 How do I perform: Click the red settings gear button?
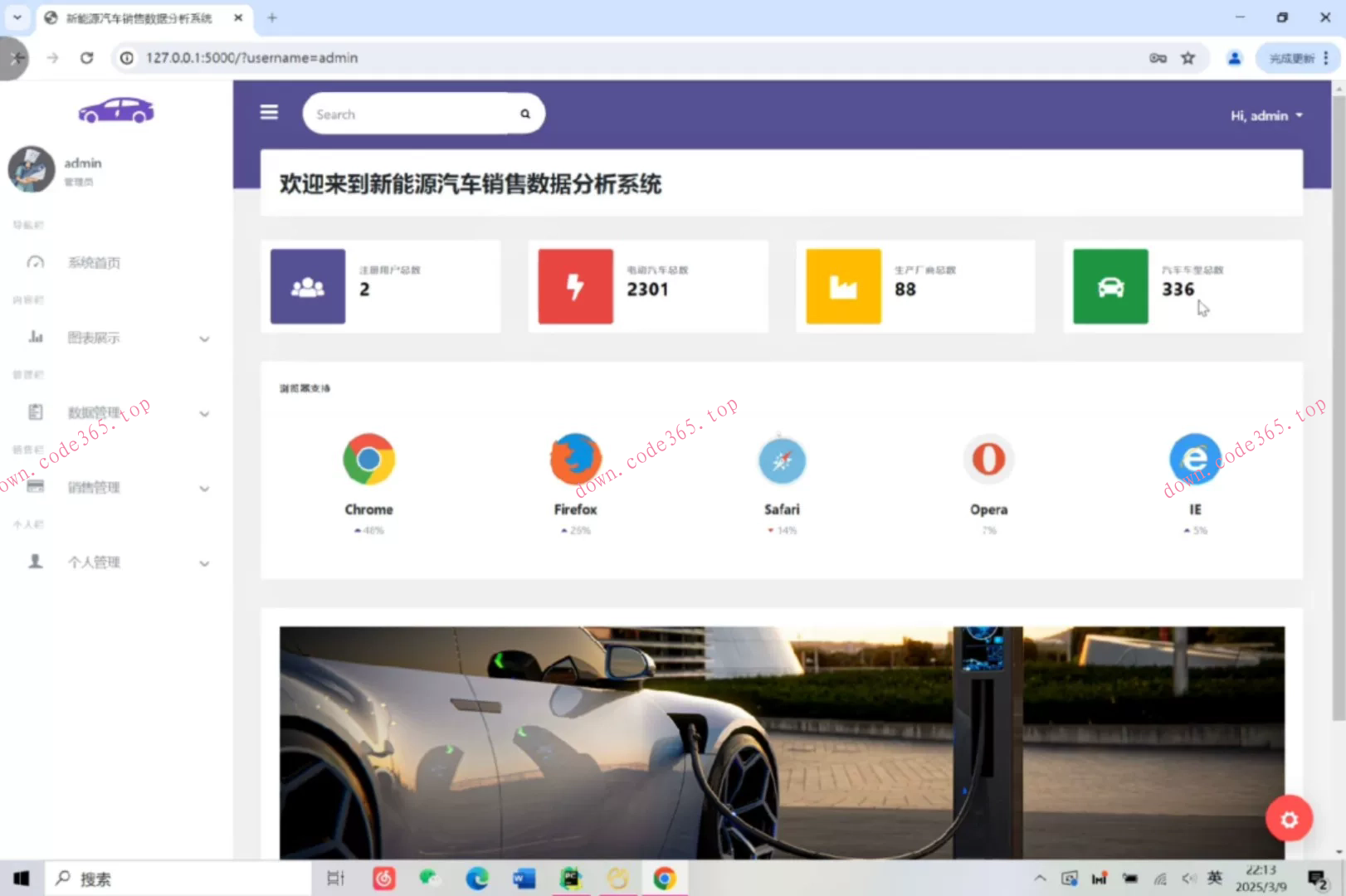tap(1288, 819)
